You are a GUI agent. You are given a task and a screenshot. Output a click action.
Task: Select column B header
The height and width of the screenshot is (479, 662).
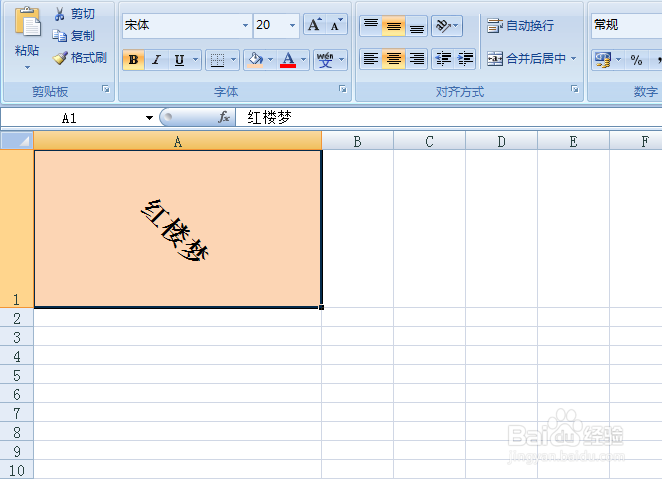pyautogui.click(x=357, y=141)
